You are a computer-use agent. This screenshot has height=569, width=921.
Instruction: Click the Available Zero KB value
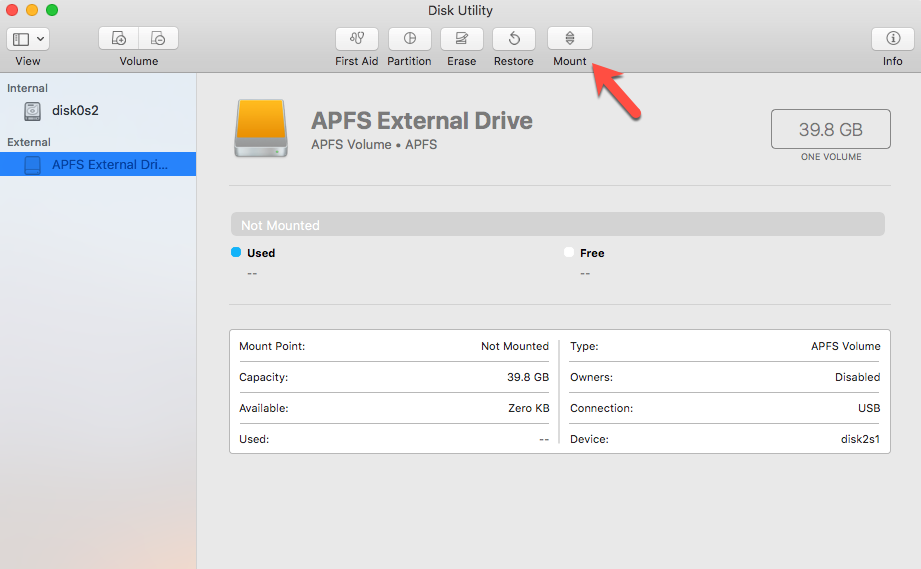[x=529, y=408]
